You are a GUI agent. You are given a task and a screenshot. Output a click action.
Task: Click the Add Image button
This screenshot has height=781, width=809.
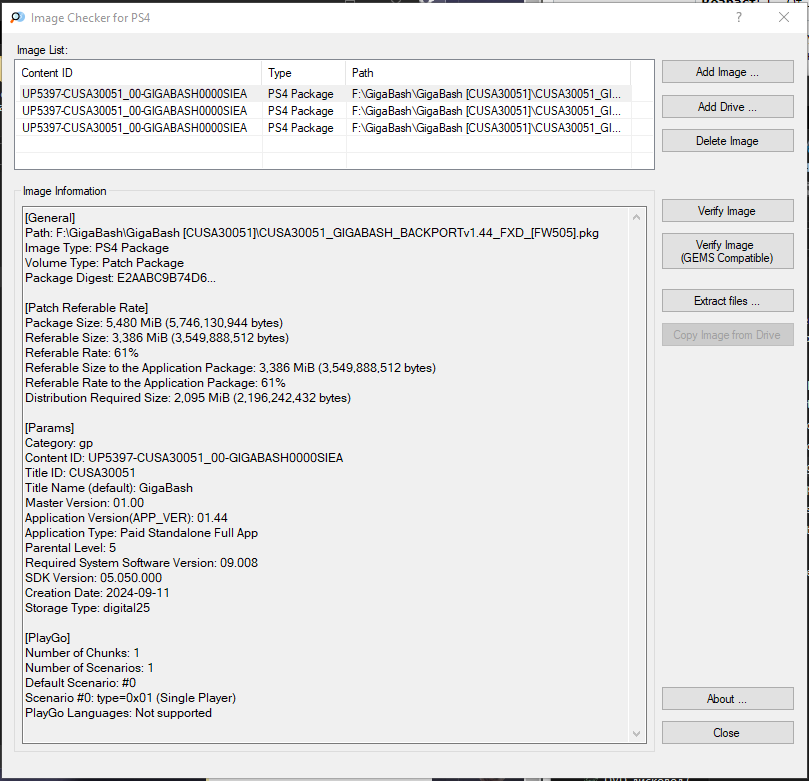(727, 72)
